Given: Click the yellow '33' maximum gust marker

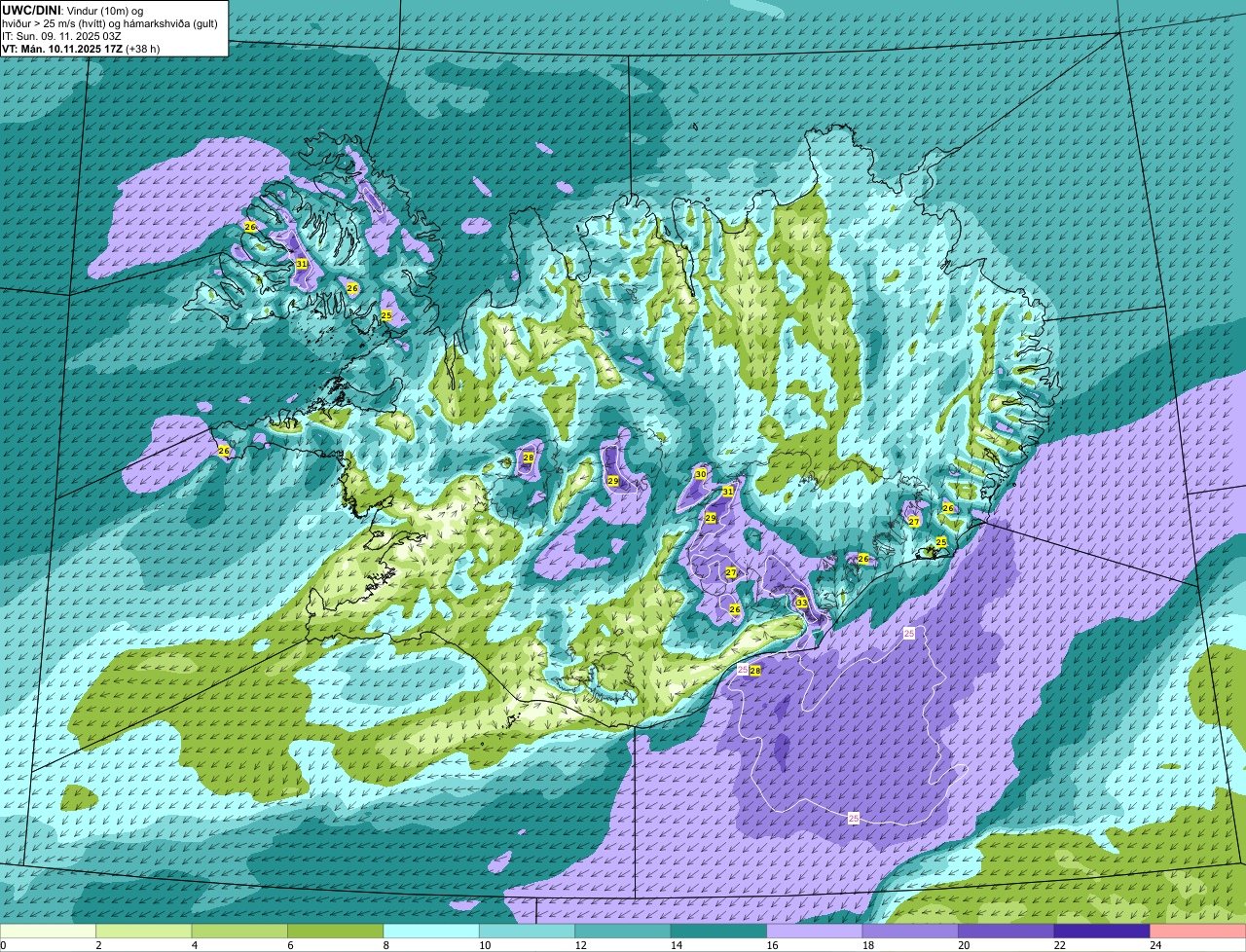Looking at the screenshot, I should (801, 604).
